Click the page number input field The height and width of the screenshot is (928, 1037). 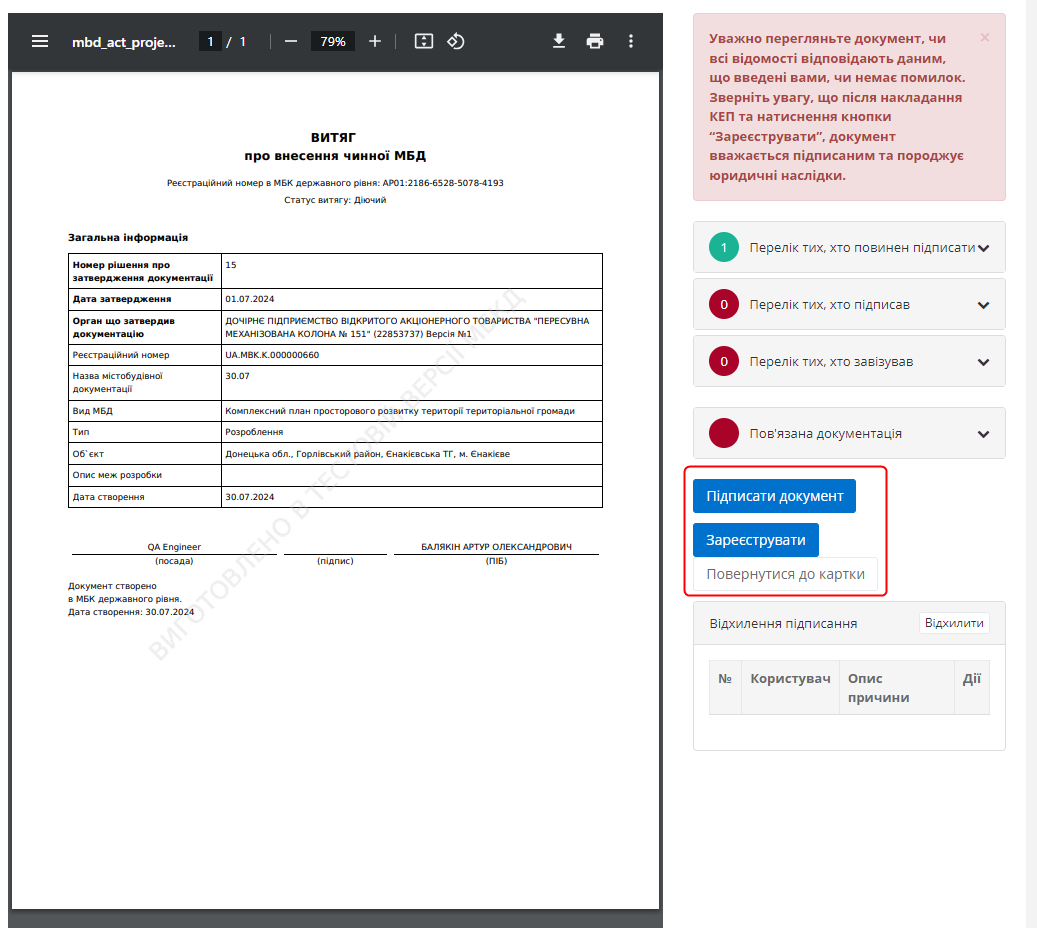(210, 41)
